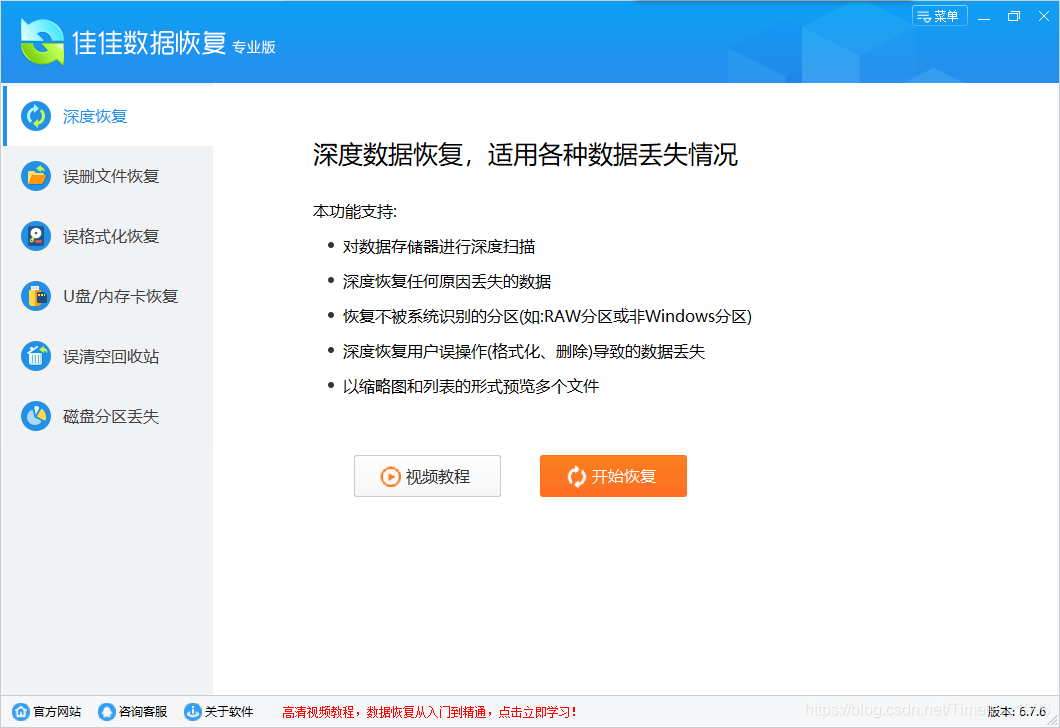Image resolution: width=1060 pixels, height=728 pixels.
Task: Click the 咨询客服 support icon
Action: 107,712
